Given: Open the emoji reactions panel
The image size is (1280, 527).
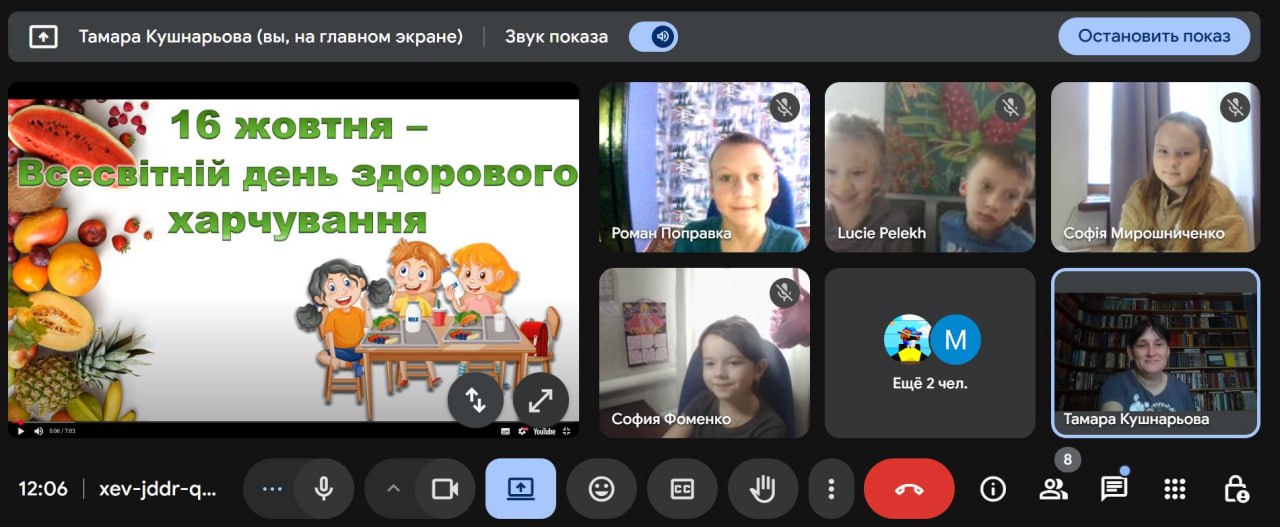Looking at the screenshot, I should click(601, 488).
